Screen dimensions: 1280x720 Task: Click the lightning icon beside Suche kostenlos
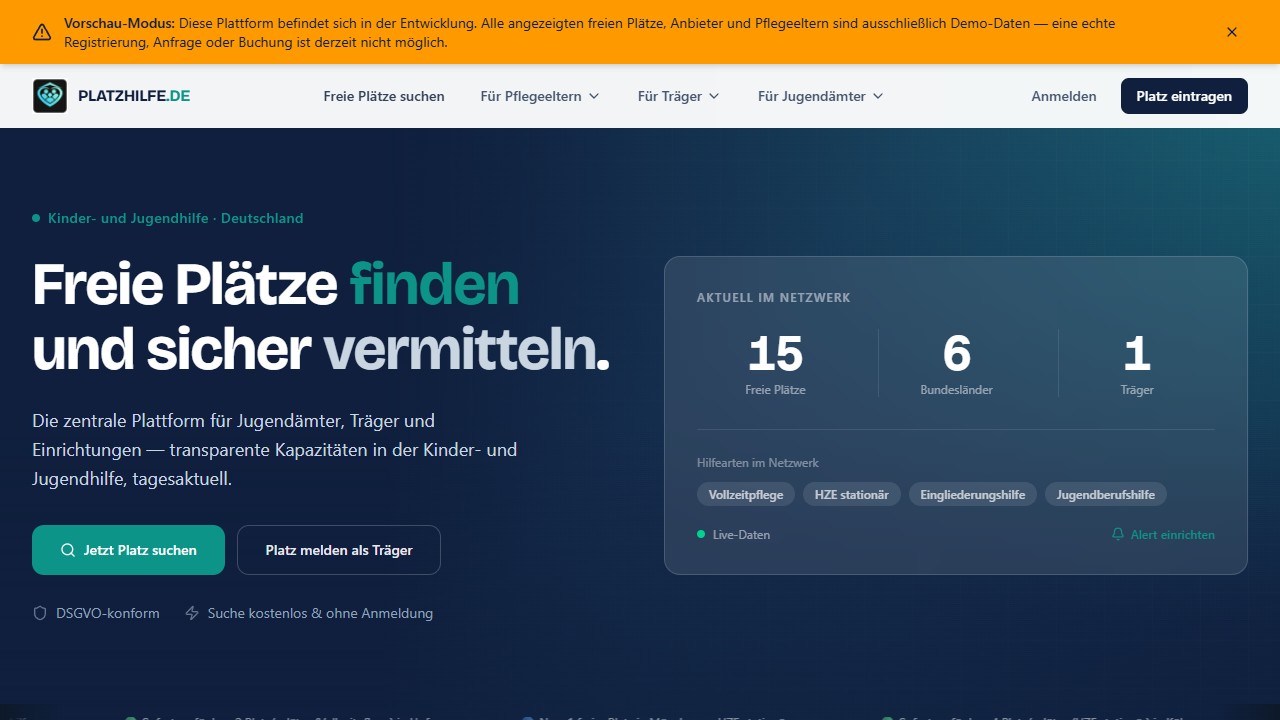coord(192,613)
